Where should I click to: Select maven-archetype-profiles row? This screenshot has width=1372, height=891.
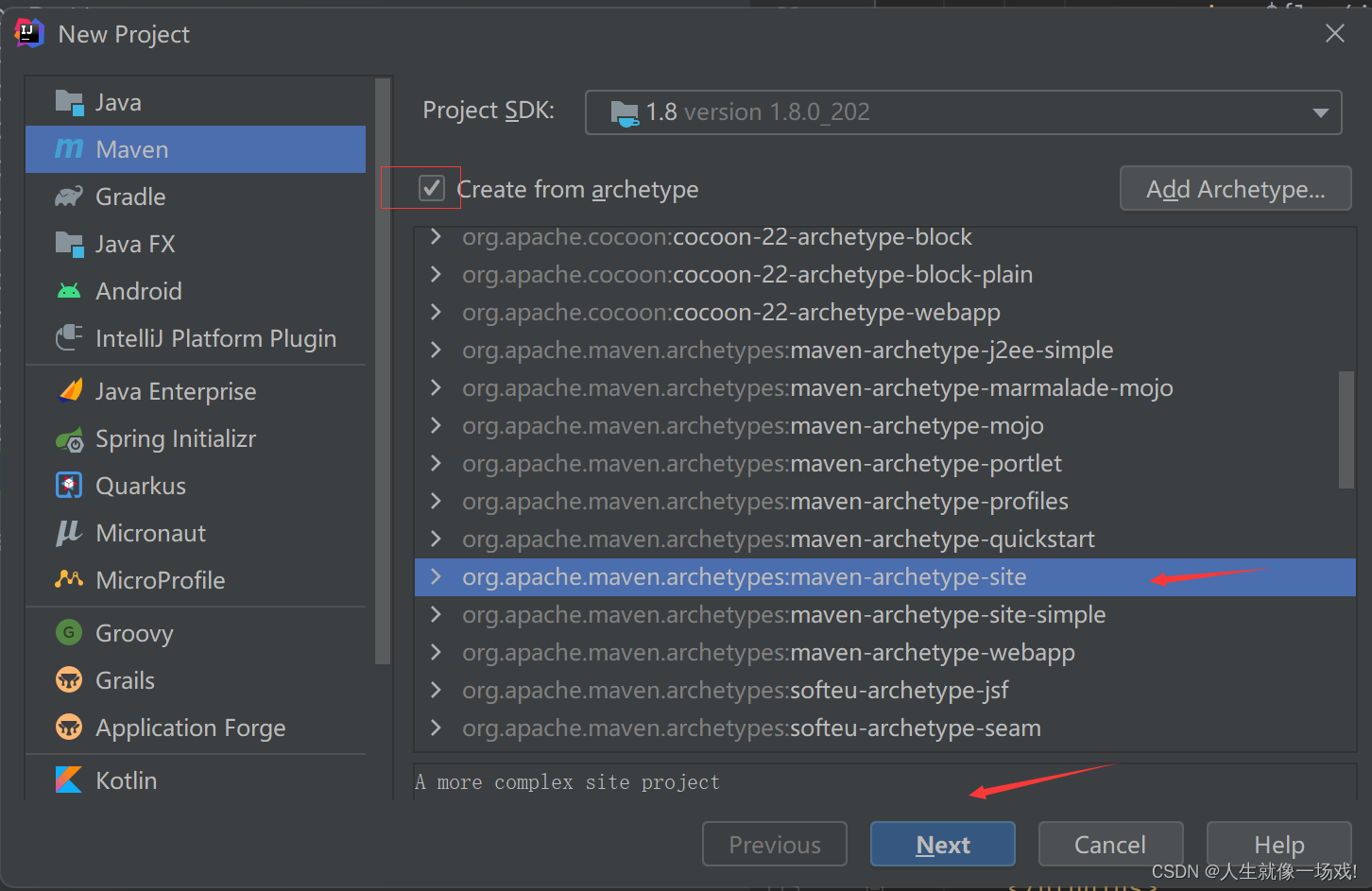[885, 501]
